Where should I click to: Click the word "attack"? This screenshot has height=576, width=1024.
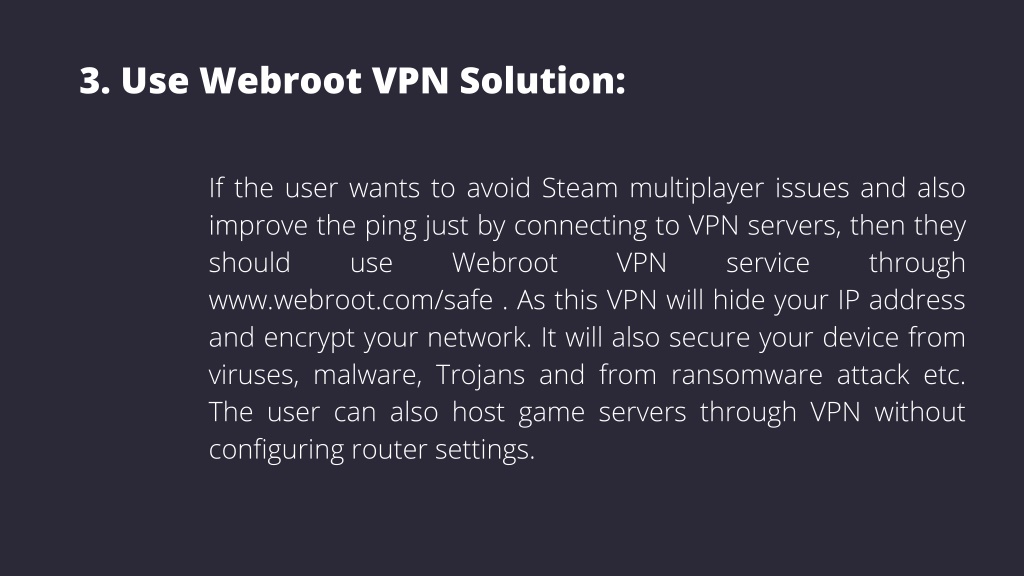(873, 375)
